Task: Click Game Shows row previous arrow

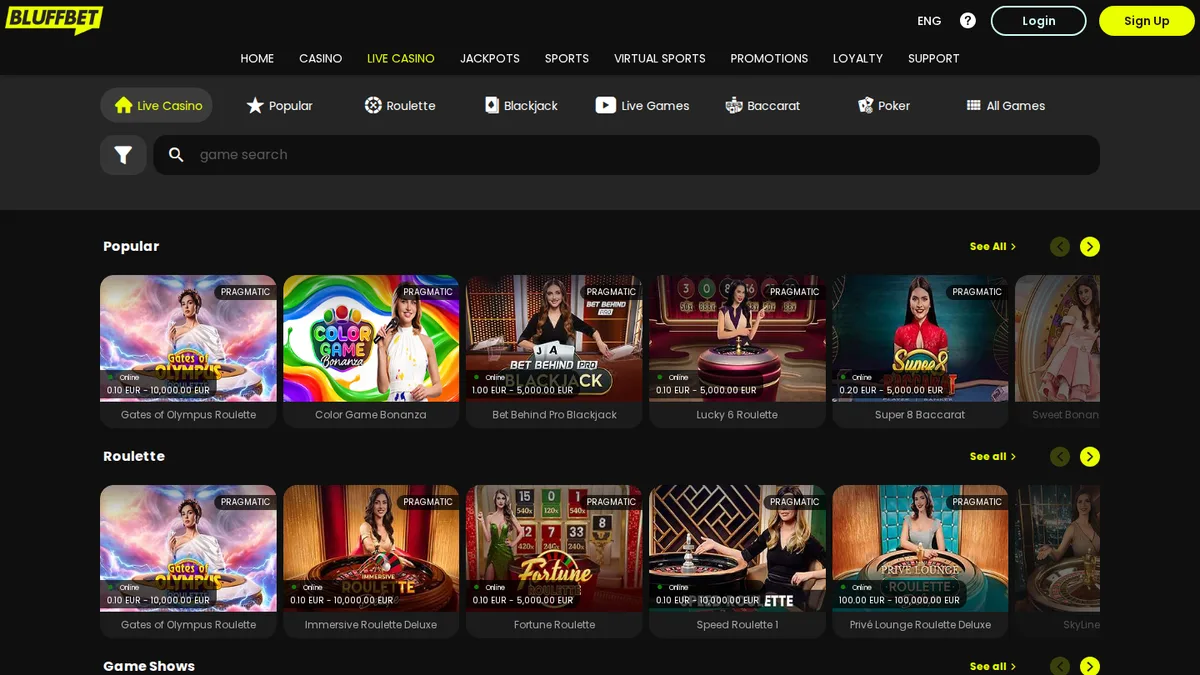Action: [1060, 666]
